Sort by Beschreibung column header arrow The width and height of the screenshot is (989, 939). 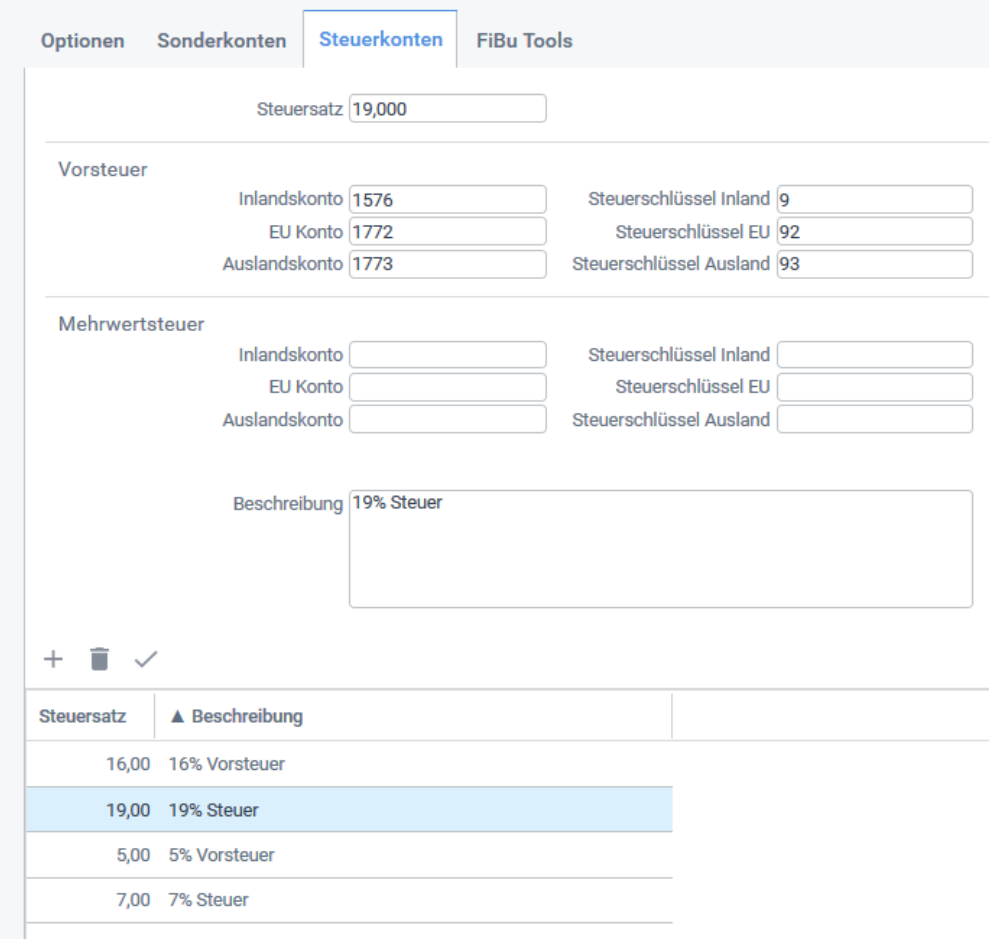tap(177, 717)
